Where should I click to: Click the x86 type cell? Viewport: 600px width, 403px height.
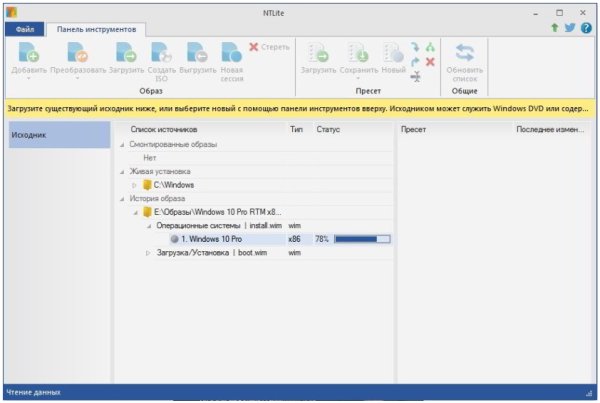(294, 239)
